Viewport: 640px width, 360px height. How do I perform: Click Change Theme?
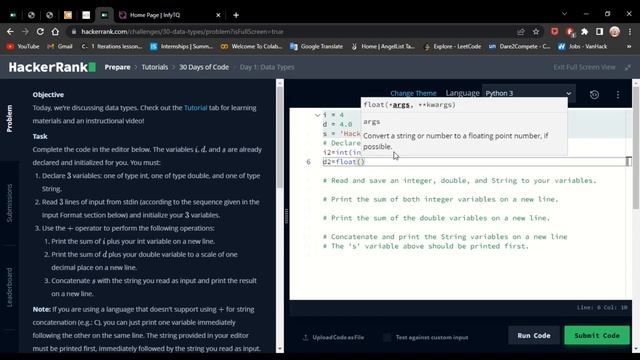413,93
